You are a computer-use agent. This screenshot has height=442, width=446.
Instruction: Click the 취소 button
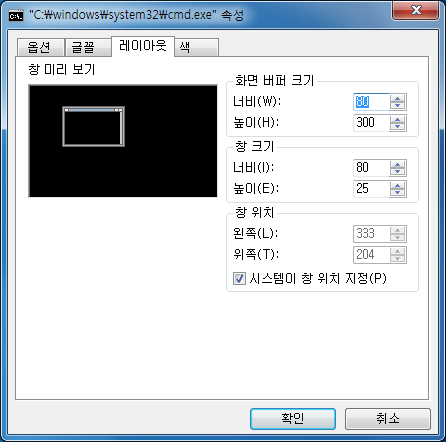[x=388, y=419]
